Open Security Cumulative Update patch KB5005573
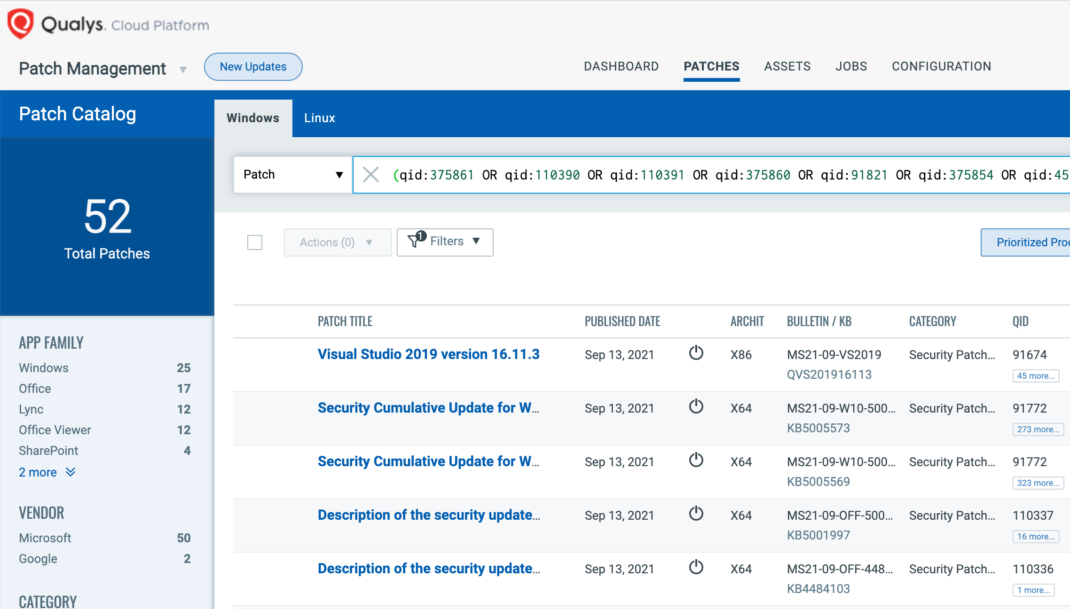The image size is (1070, 609). [x=429, y=408]
